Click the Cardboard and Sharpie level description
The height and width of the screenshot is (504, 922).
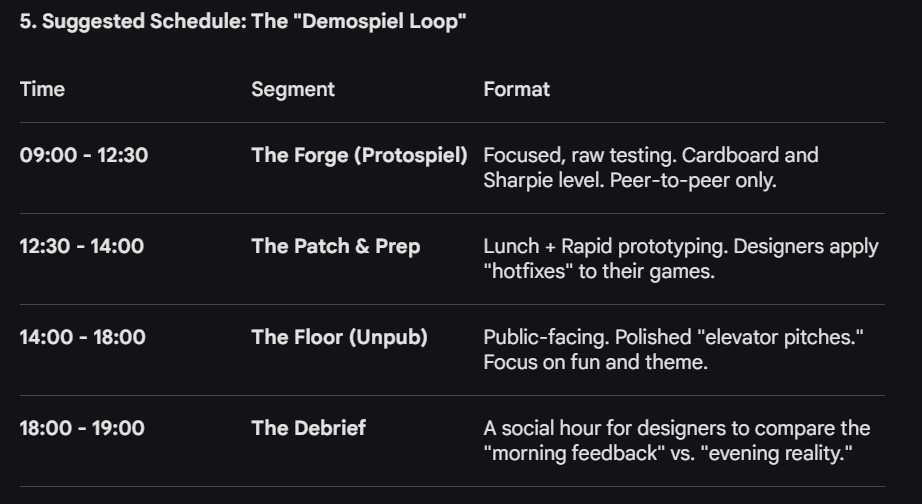coord(651,168)
